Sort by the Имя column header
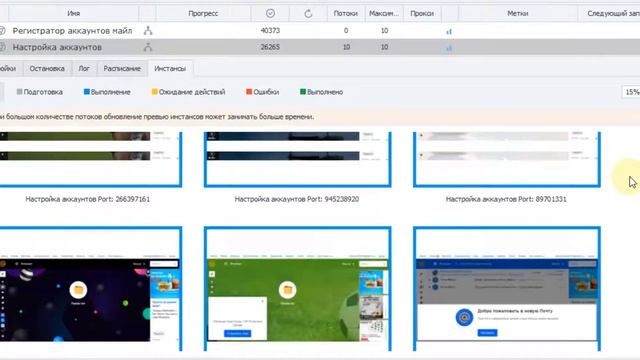 coord(73,13)
